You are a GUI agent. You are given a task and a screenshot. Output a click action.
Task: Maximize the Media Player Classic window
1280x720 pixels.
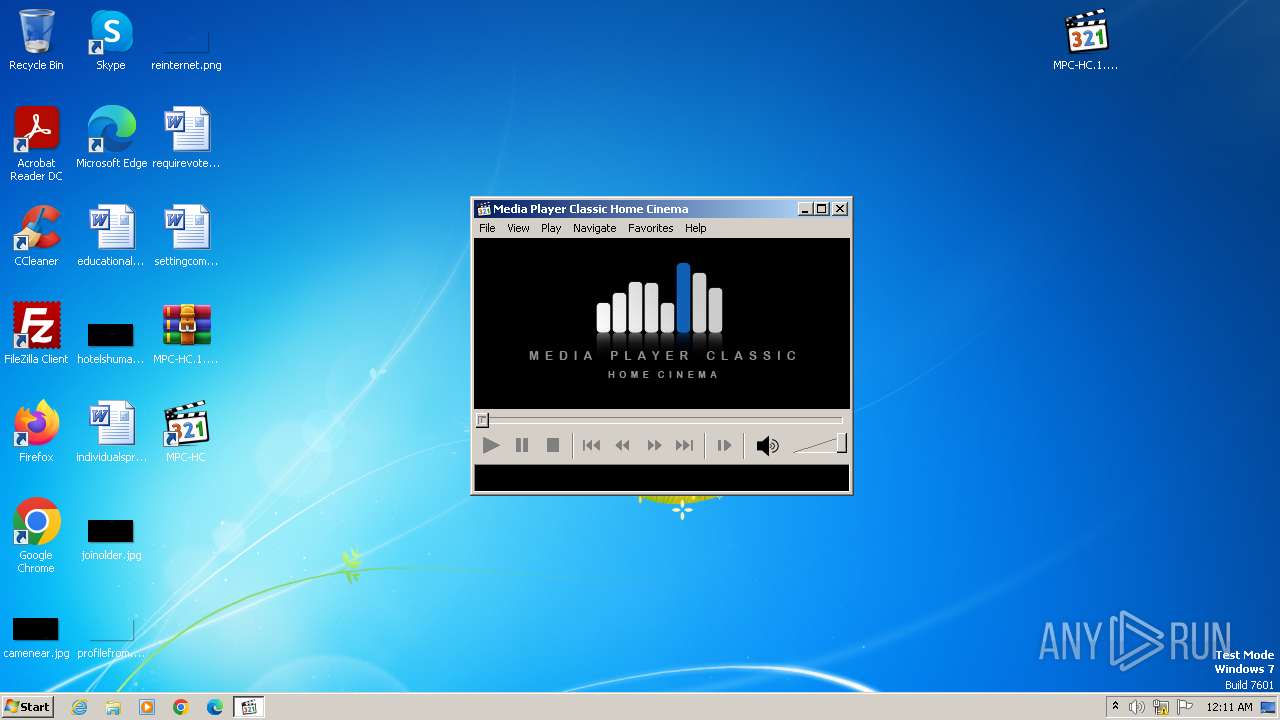coord(822,209)
